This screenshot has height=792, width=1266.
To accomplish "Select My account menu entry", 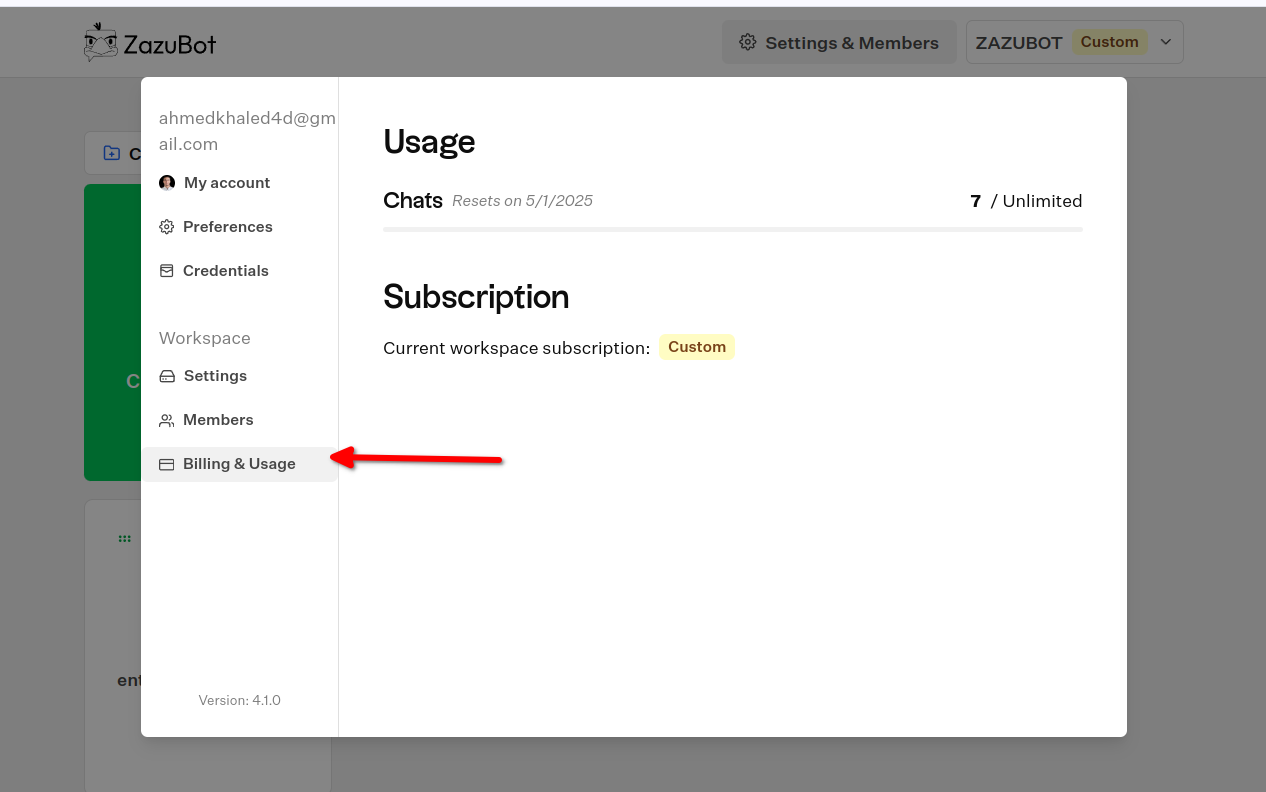I will pyautogui.click(x=227, y=182).
